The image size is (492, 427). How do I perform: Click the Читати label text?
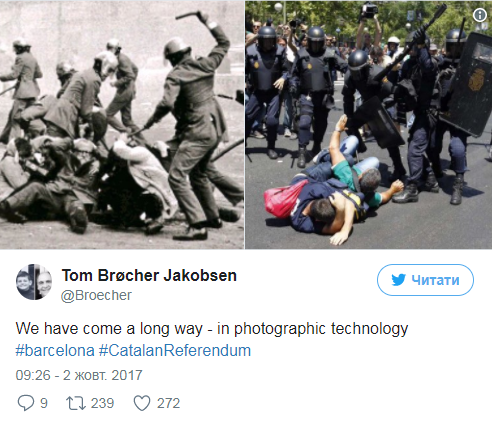435,280
